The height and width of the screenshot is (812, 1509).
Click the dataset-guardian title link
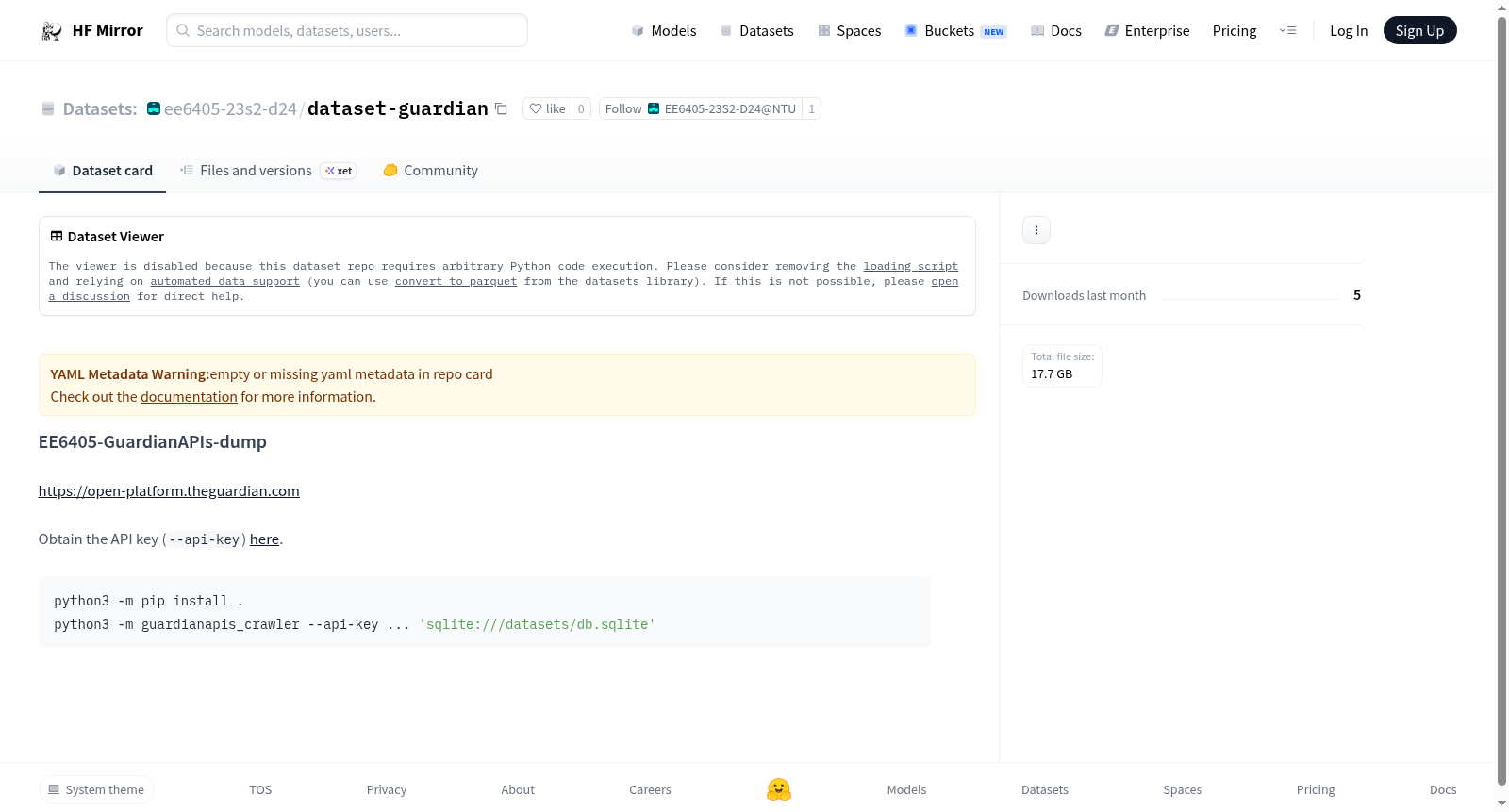point(398,108)
